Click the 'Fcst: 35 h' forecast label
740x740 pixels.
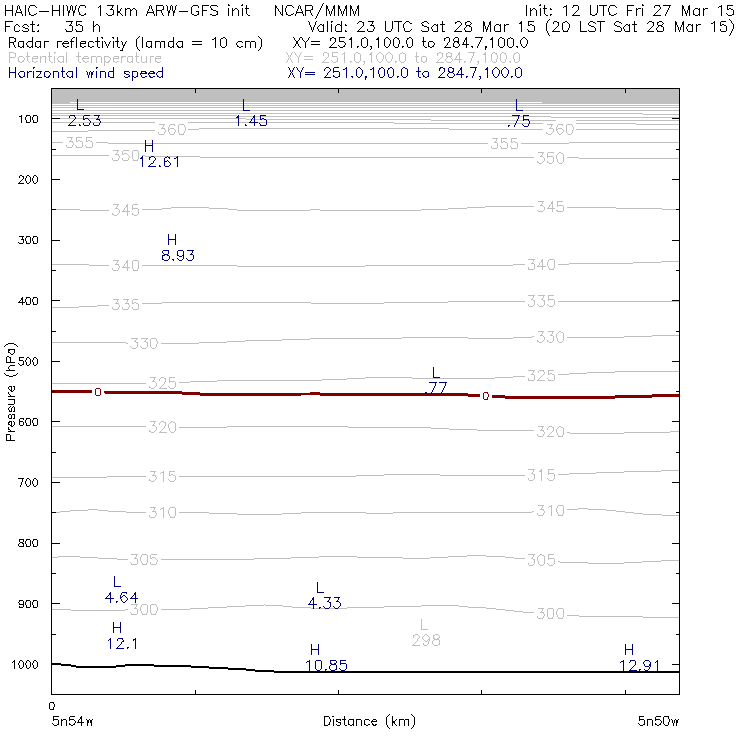pyautogui.click(x=52, y=27)
